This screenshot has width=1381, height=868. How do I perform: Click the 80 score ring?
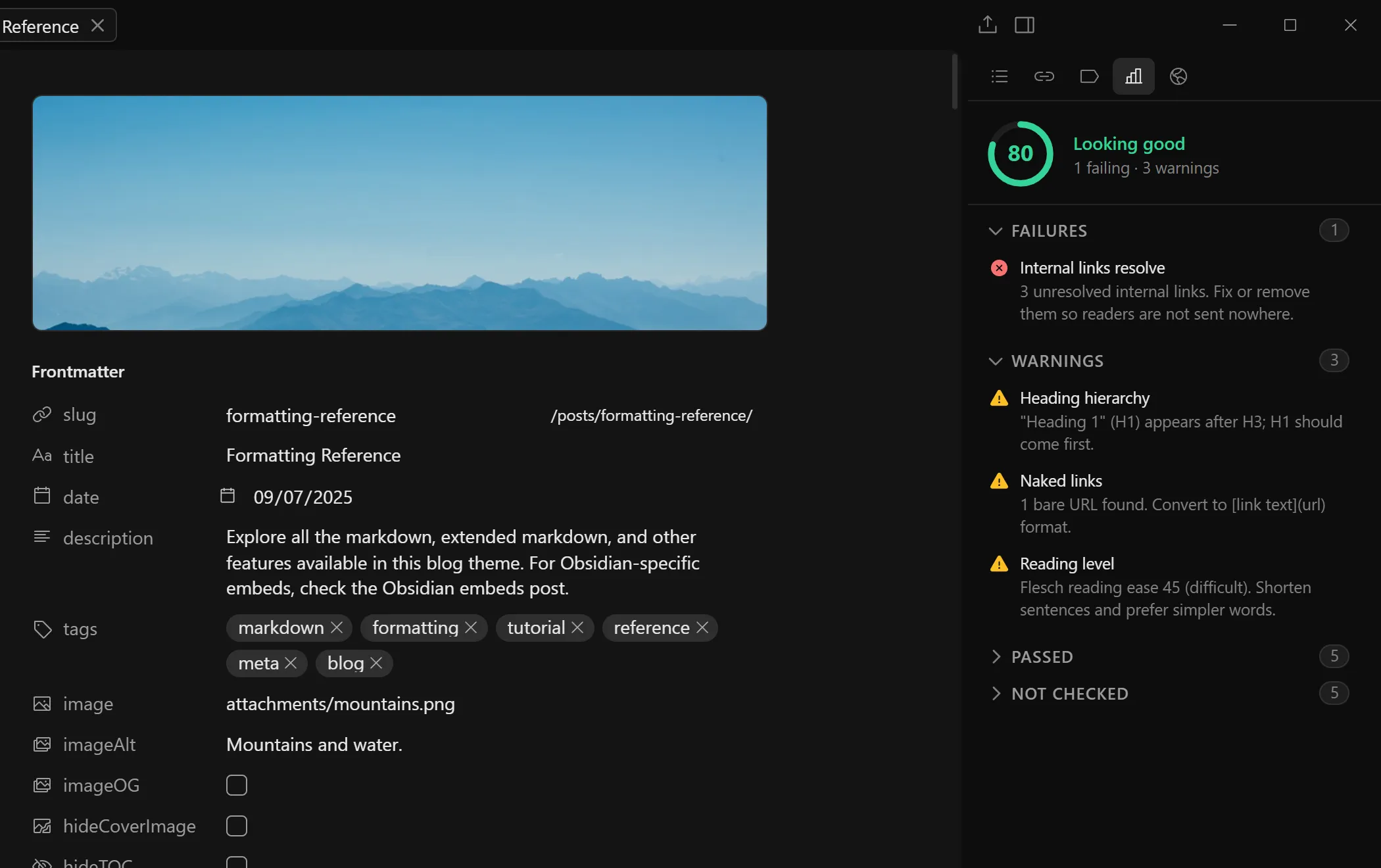[x=1020, y=153]
